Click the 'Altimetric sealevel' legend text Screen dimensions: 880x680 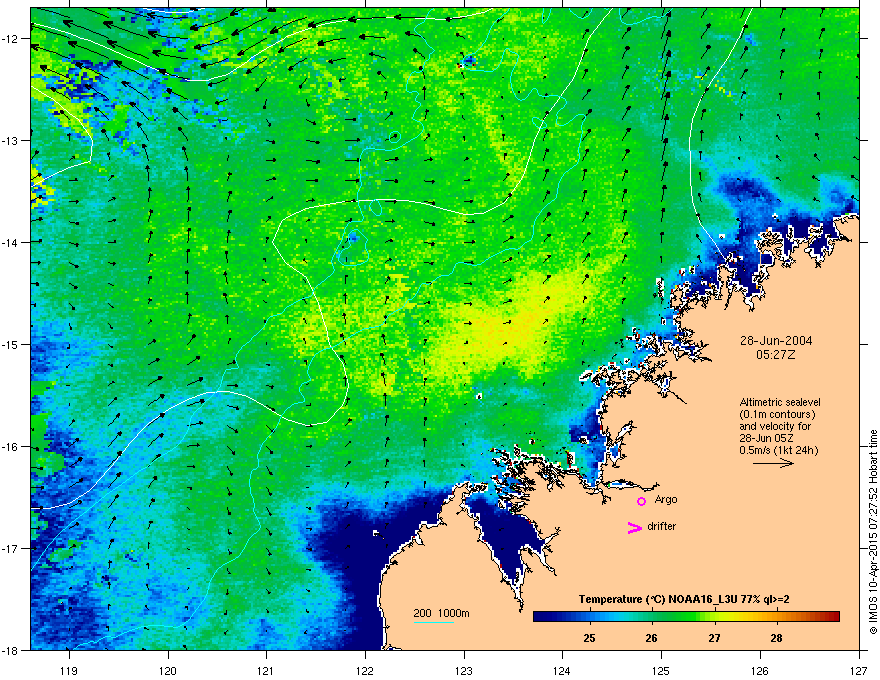point(780,402)
